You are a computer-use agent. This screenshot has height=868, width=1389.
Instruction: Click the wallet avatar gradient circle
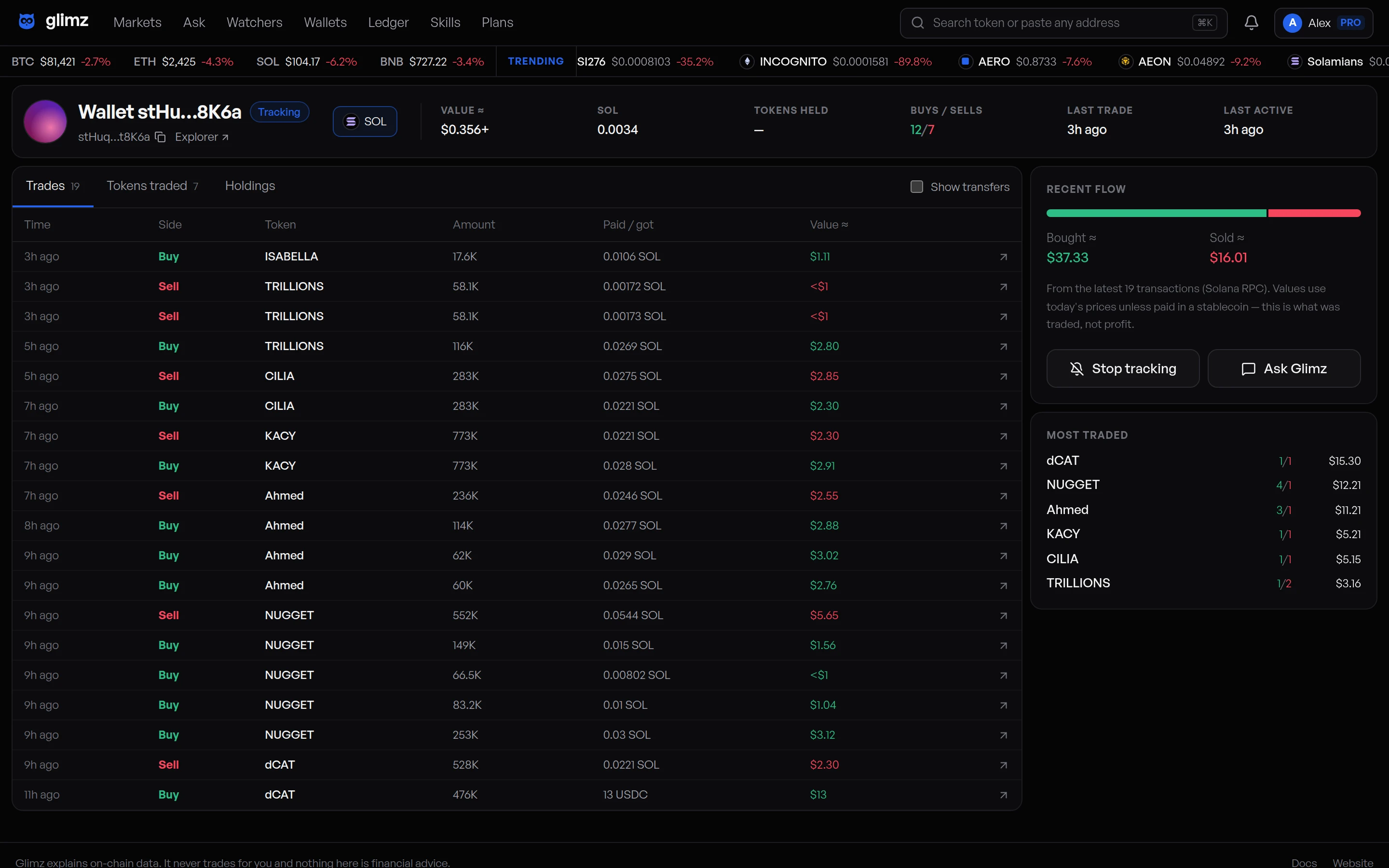(x=45, y=121)
